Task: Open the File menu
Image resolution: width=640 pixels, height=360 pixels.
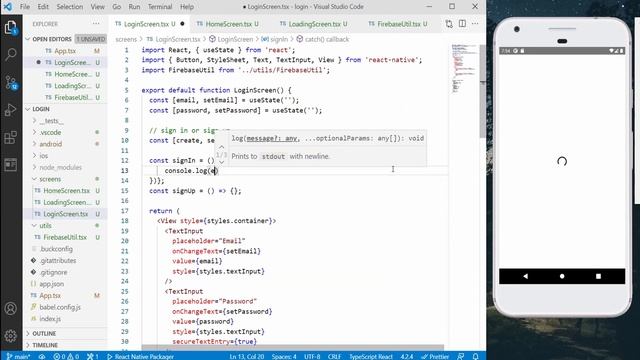Action: coord(25,7)
